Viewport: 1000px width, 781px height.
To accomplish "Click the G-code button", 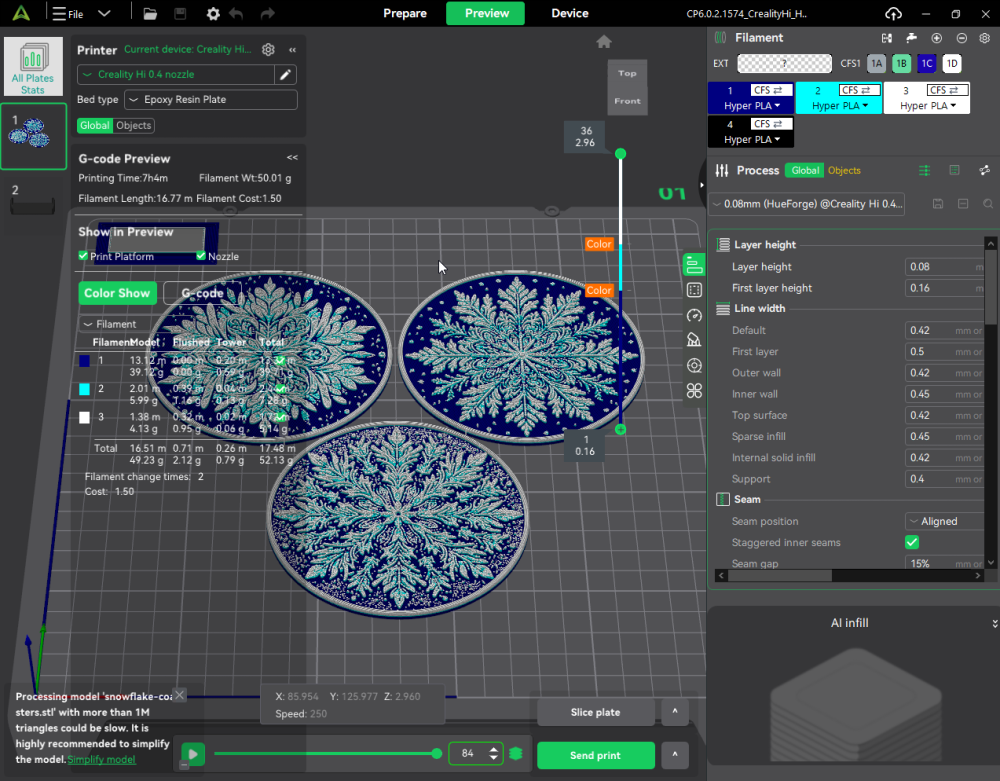I will pyautogui.click(x=202, y=293).
